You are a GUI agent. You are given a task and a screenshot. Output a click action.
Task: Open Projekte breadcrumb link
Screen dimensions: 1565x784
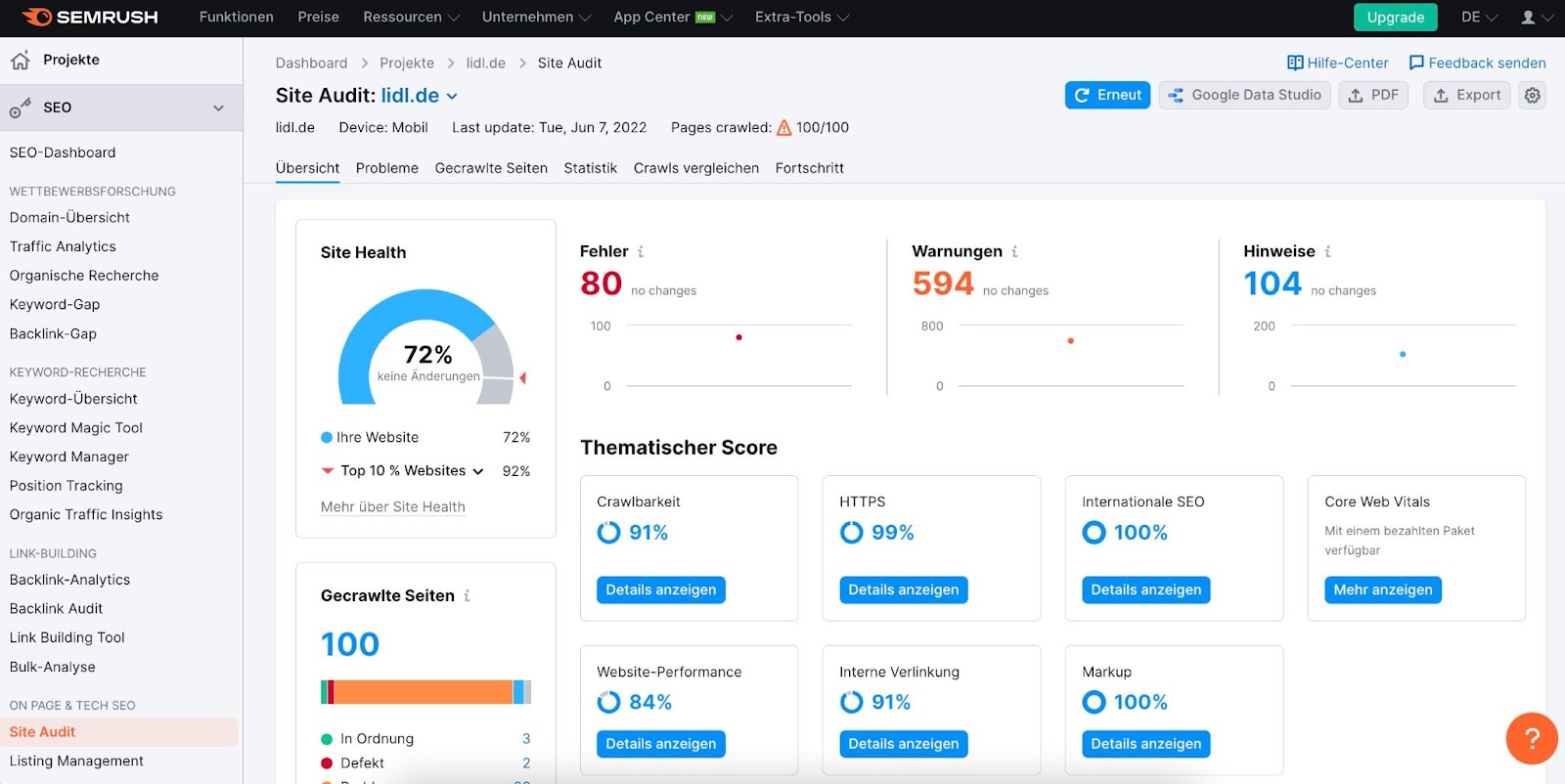tap(407, 63)
